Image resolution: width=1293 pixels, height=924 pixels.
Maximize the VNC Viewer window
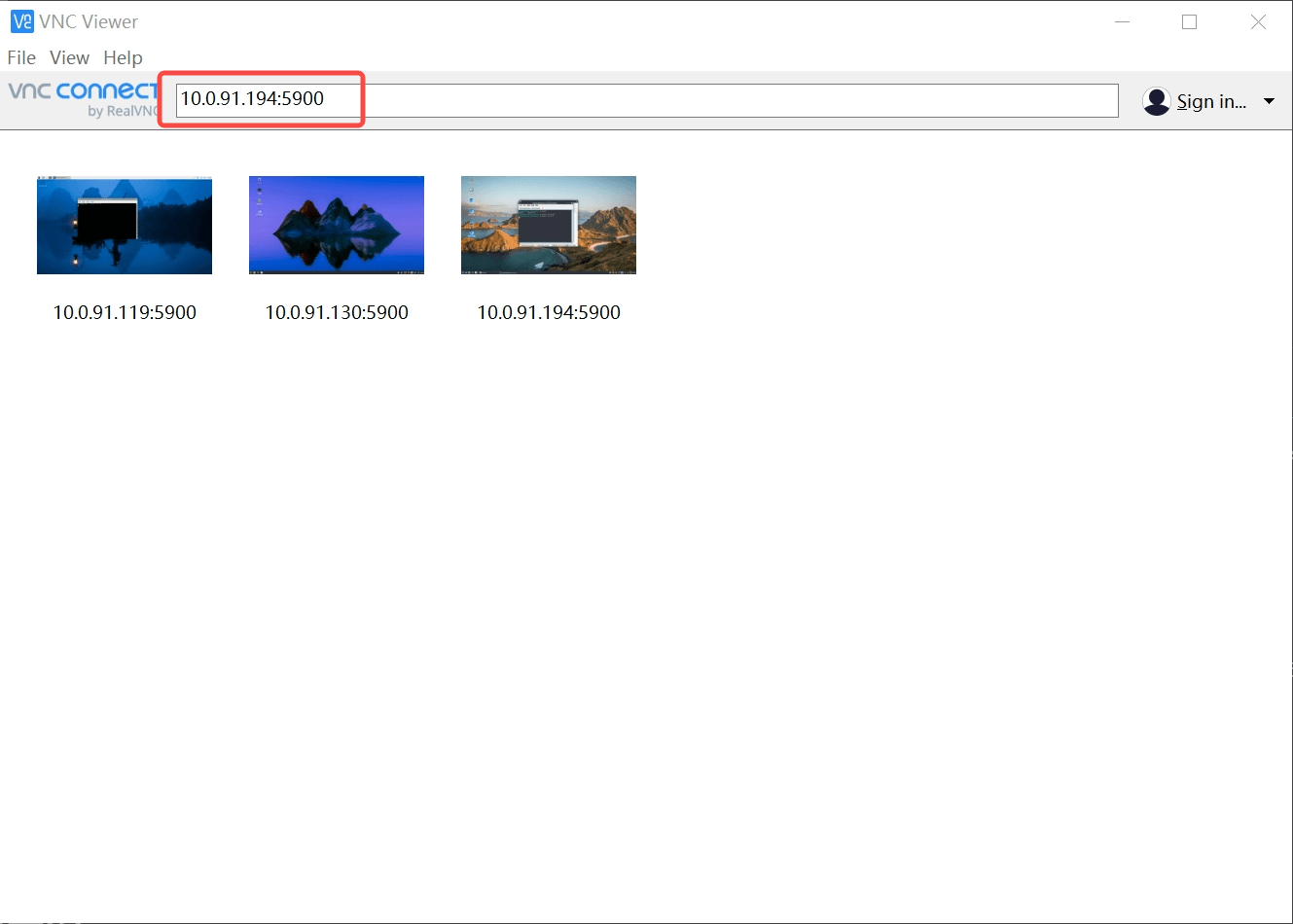click(1189, 20)
